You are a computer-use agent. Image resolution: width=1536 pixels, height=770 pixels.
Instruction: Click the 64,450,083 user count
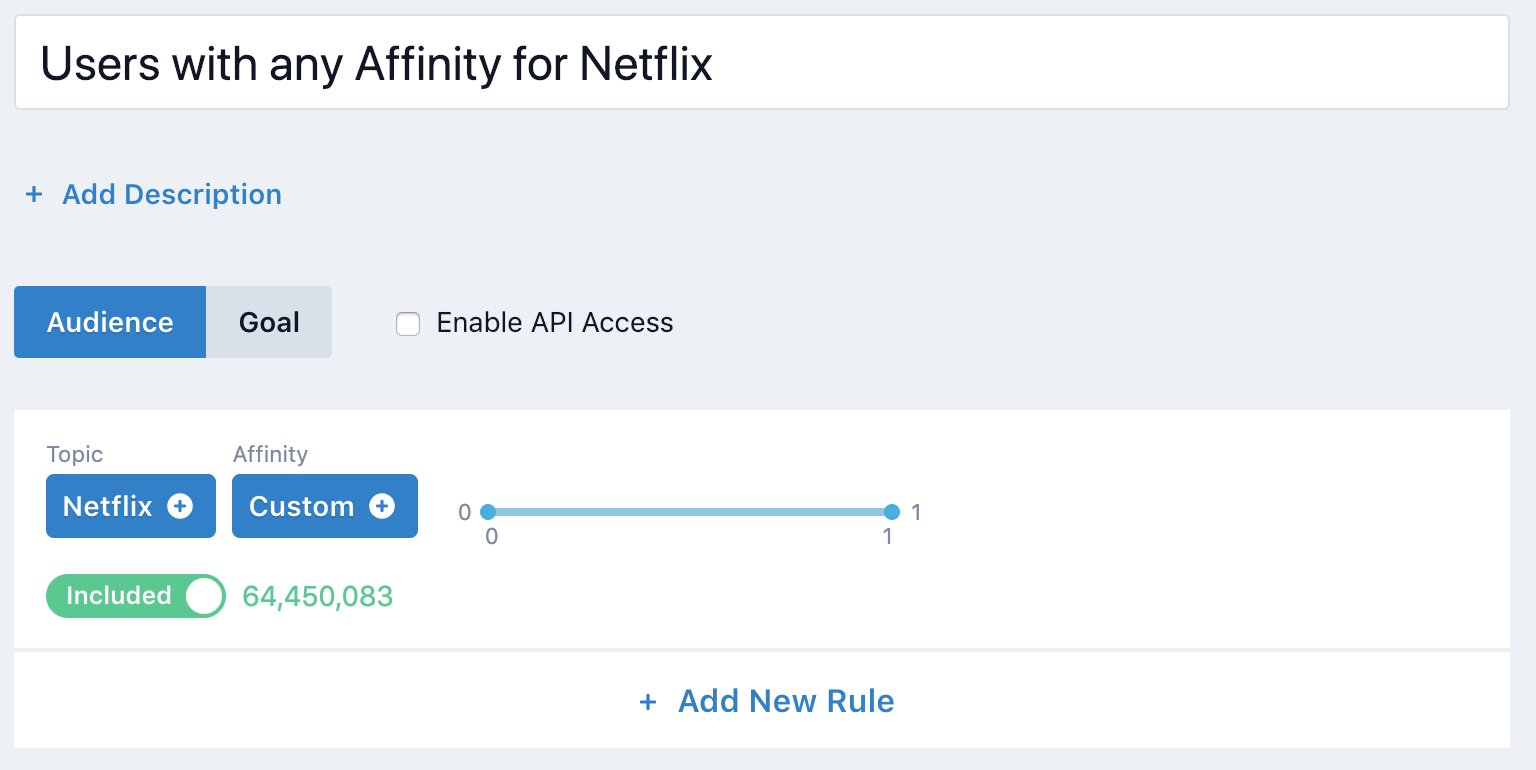pos(318,597)
